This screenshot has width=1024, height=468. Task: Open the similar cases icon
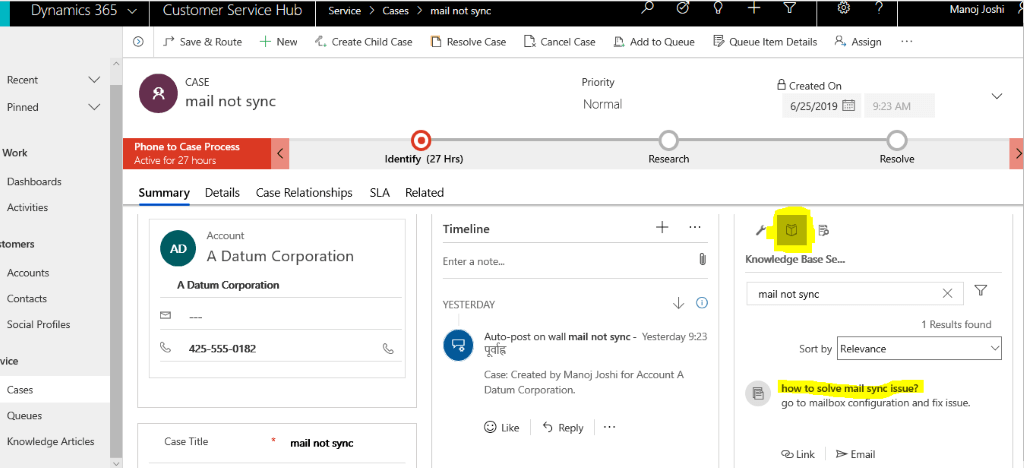click(x=823, y=230)
